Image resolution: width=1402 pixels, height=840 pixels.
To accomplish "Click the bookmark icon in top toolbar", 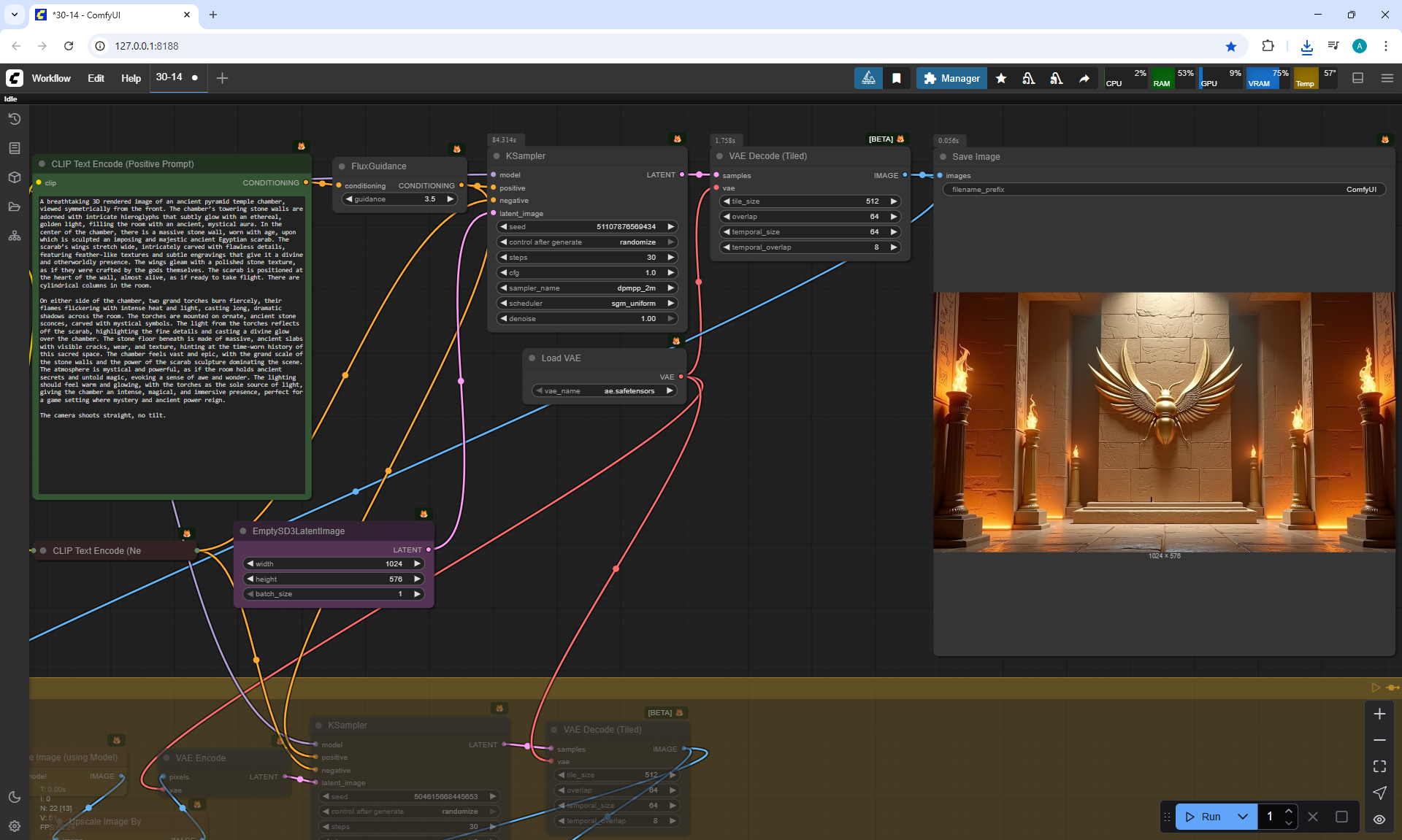I will point(897,78).
